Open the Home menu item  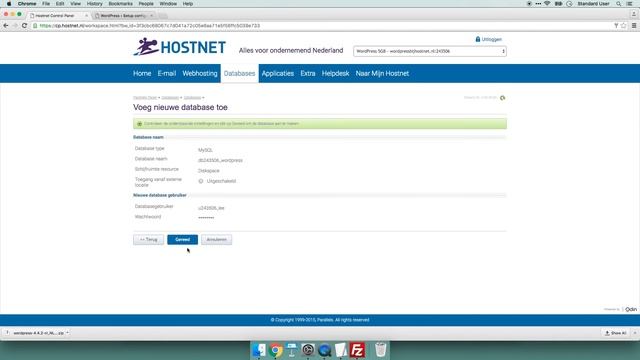coord(142,73)
